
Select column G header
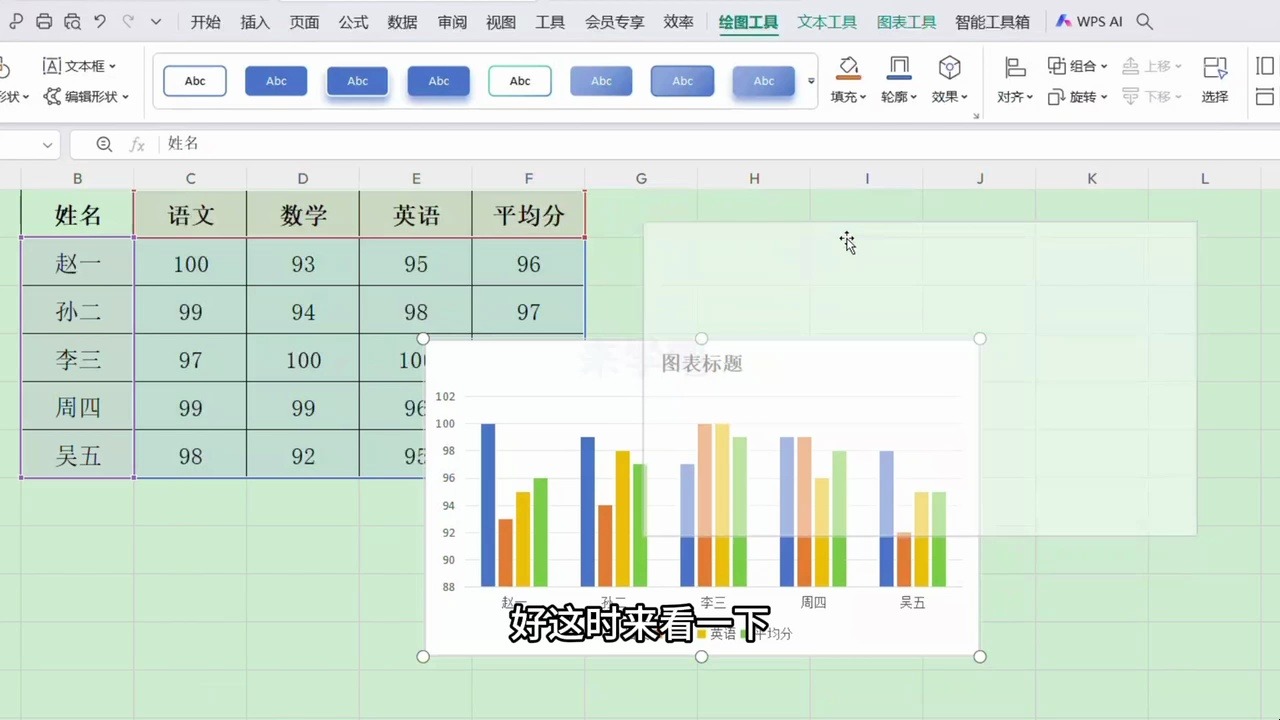pyautogui.click(x=641, y=178)
